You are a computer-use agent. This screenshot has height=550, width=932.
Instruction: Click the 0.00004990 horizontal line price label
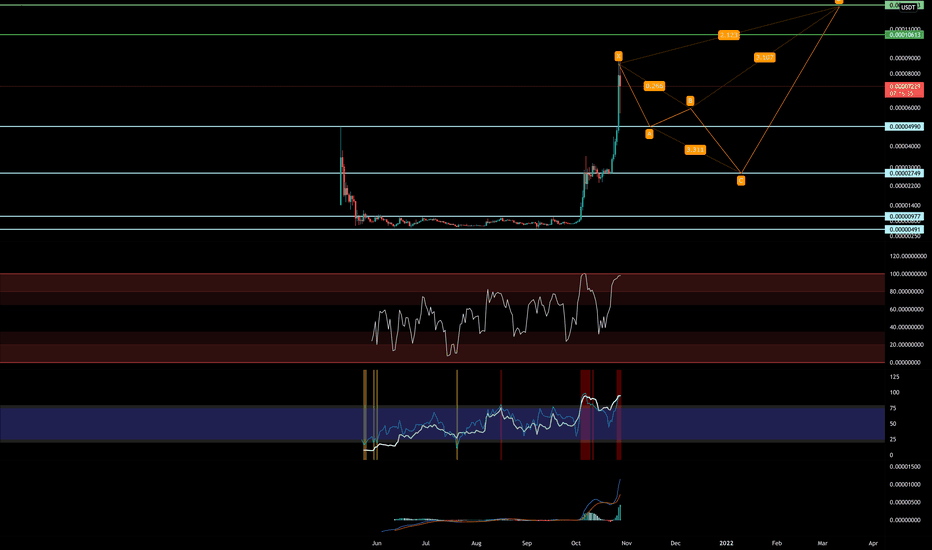pos(904,127)
